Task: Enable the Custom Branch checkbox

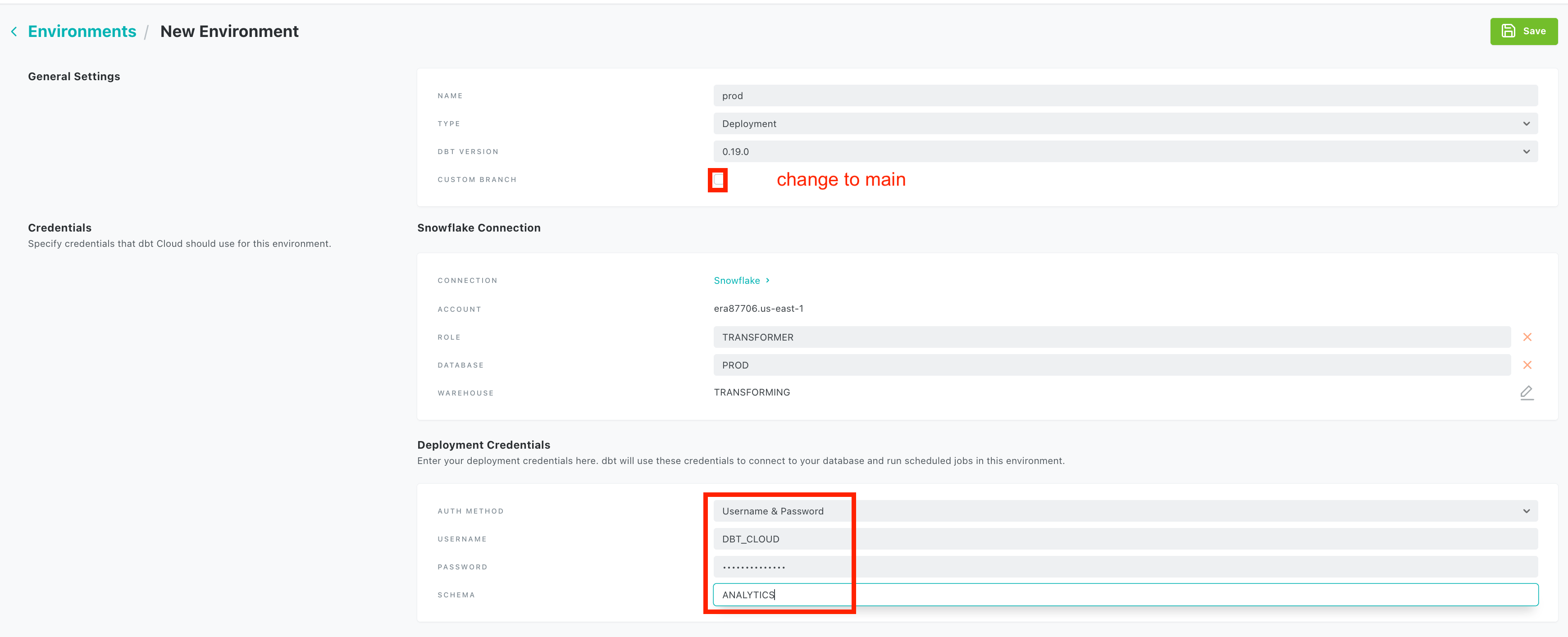Action: pos(718,180)
